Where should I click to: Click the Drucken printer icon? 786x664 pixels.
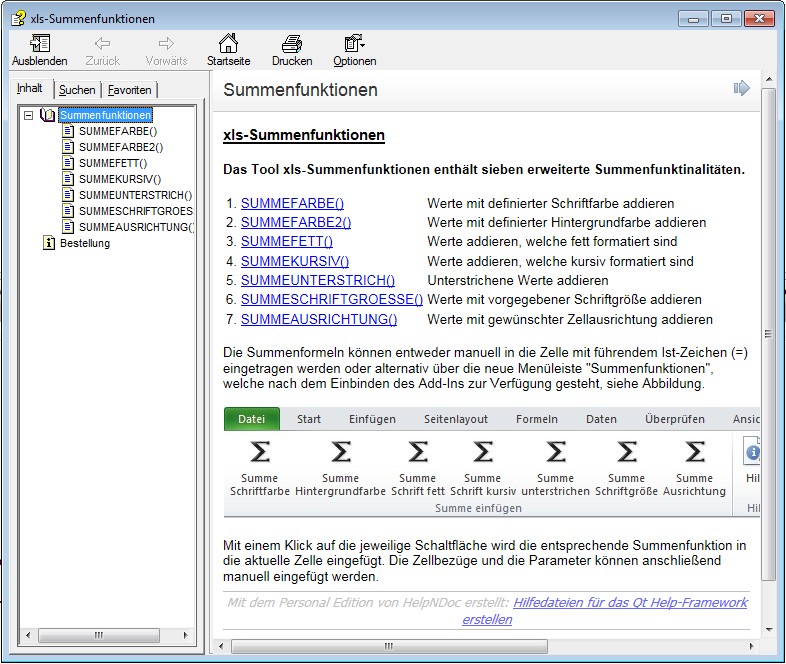pos(292,44)
